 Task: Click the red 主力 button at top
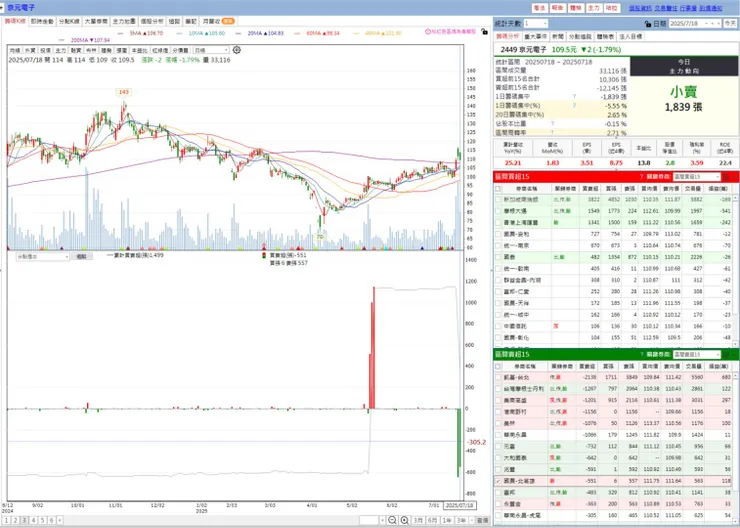pyautogui.click(x=593, y=8)
